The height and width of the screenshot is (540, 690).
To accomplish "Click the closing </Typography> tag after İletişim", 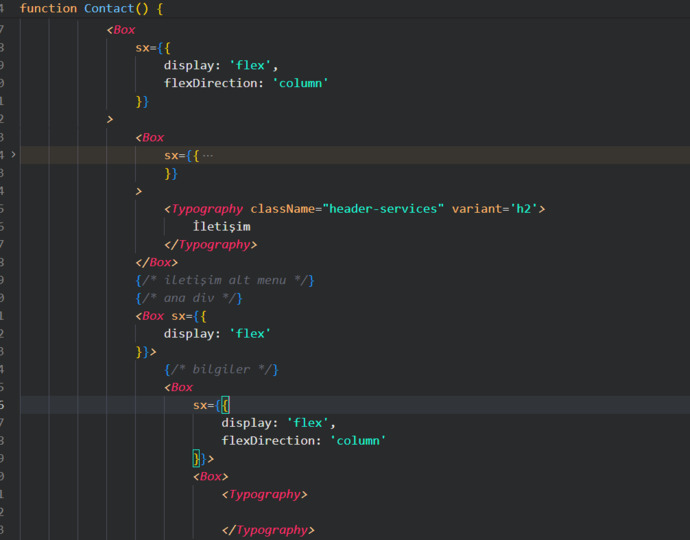I will [x=211, y=244].
